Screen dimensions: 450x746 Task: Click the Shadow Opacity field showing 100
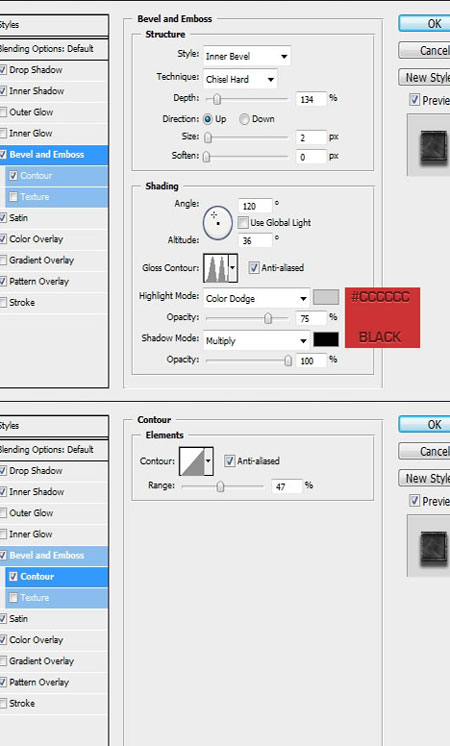[311, 361]
